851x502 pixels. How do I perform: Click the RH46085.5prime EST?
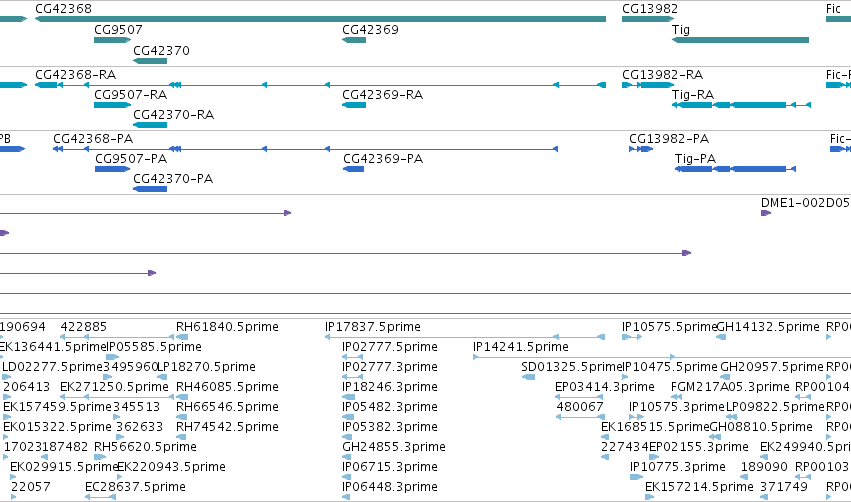pyautogui.click(x=182, y=397)
